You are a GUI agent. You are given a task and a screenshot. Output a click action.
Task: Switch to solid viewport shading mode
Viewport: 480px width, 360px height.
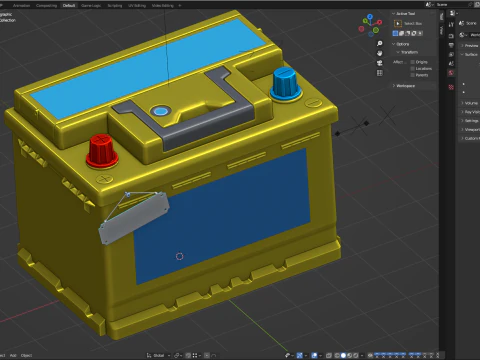pyautogui.click(x=343, y=356)
